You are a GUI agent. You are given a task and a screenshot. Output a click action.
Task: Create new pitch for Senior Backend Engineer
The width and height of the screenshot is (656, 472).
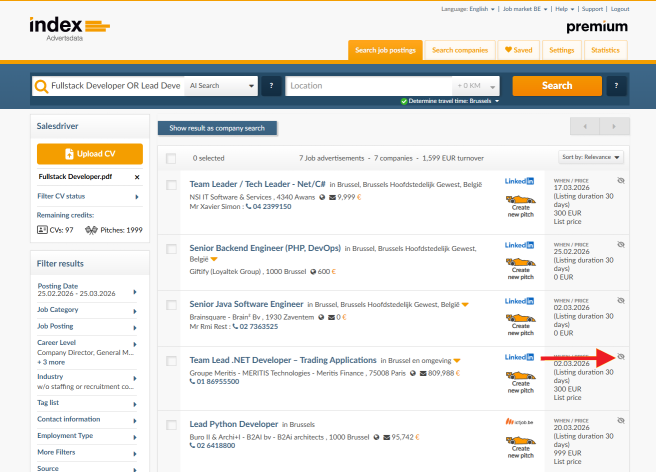click(520, 269)
